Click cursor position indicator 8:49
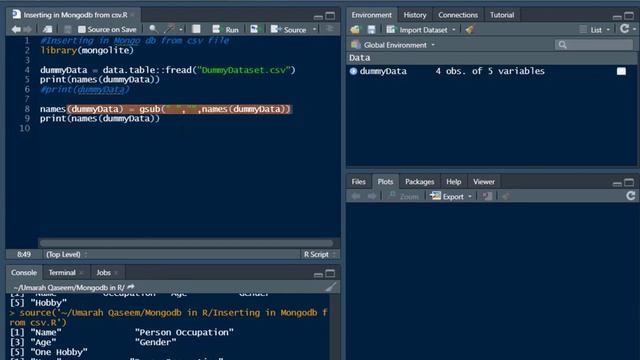The image size is (640, 360). click(x=24, y=254)
